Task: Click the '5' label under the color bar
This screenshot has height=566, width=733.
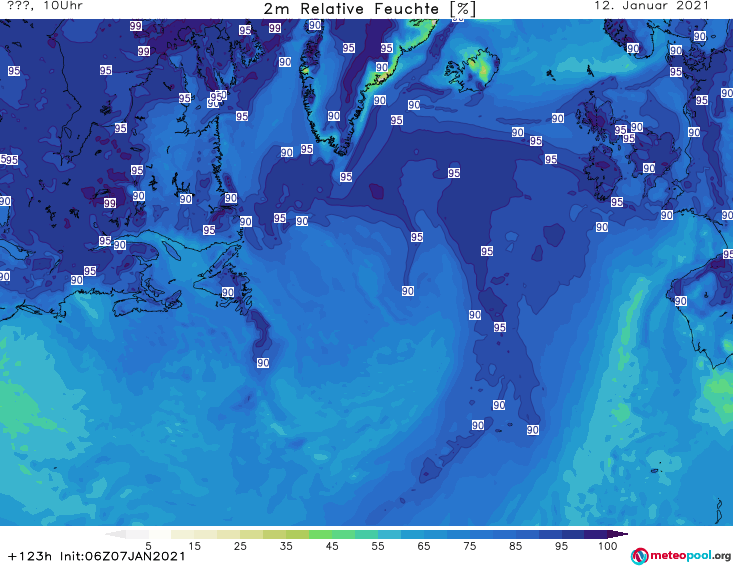Action: (x=148, y=546)
